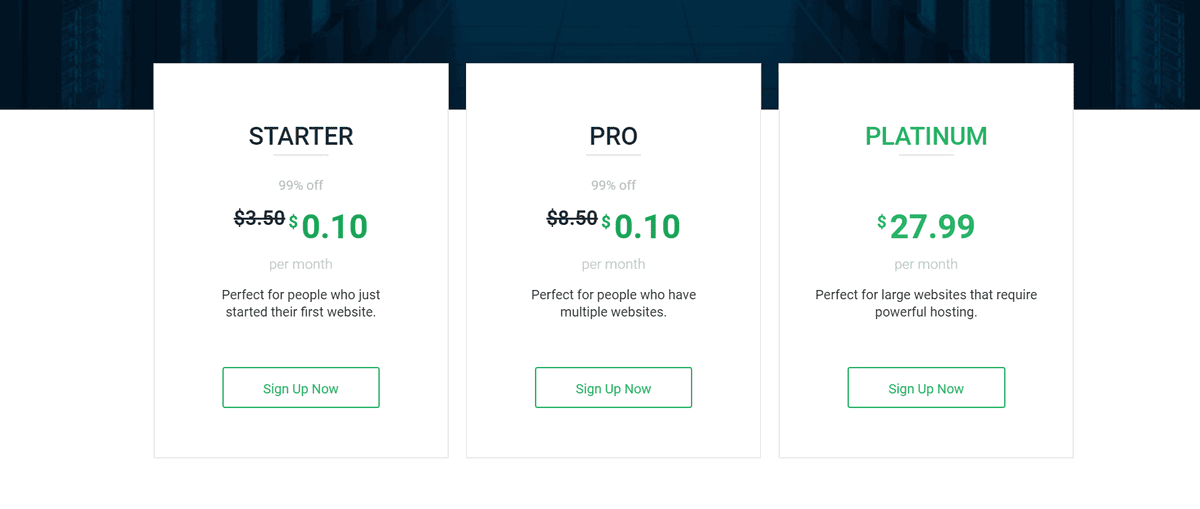1200x509 pixels.
Task: Click the $27.99 Platinum price
Action: click(x=932, y=227)
